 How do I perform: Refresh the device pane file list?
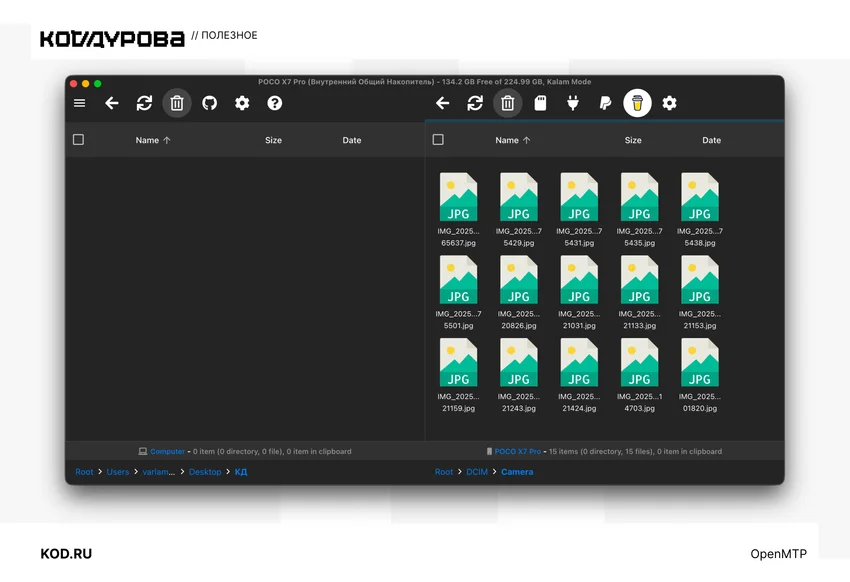point(475,103)
